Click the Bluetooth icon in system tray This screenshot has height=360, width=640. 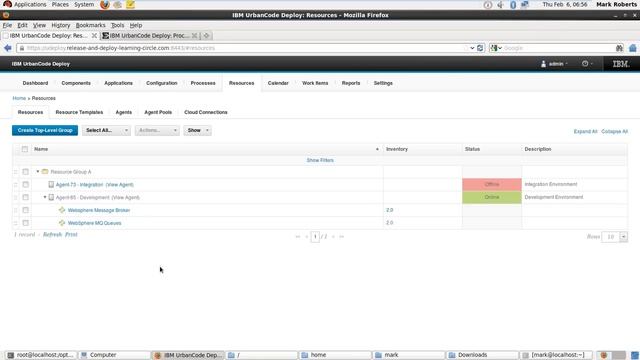click(513, 5)
